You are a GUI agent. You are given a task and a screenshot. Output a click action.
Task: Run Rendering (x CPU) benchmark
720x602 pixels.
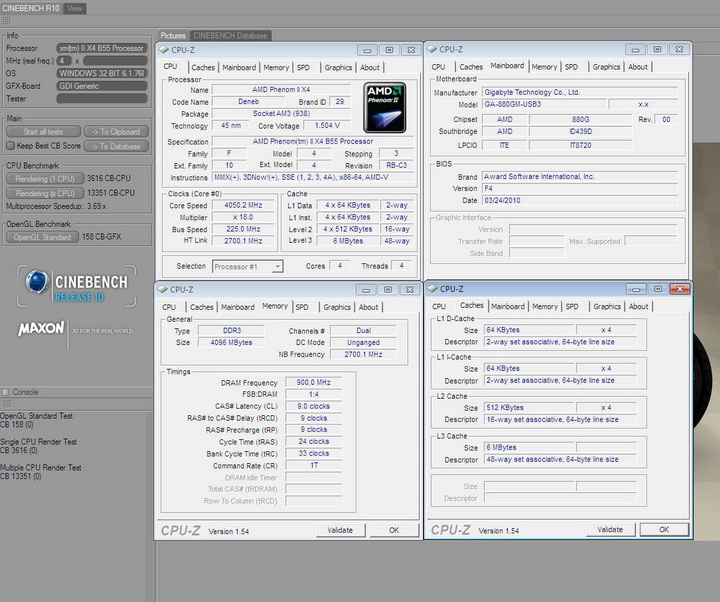pos(45,193)
